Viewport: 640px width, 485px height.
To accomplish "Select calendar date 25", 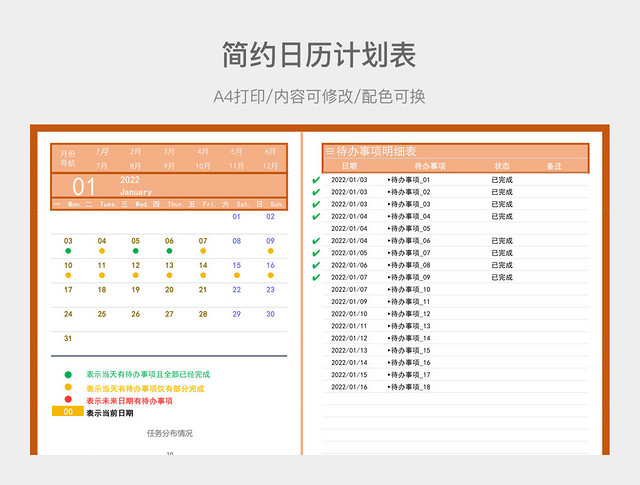I will pyautogui.click(x=102, y=314).
